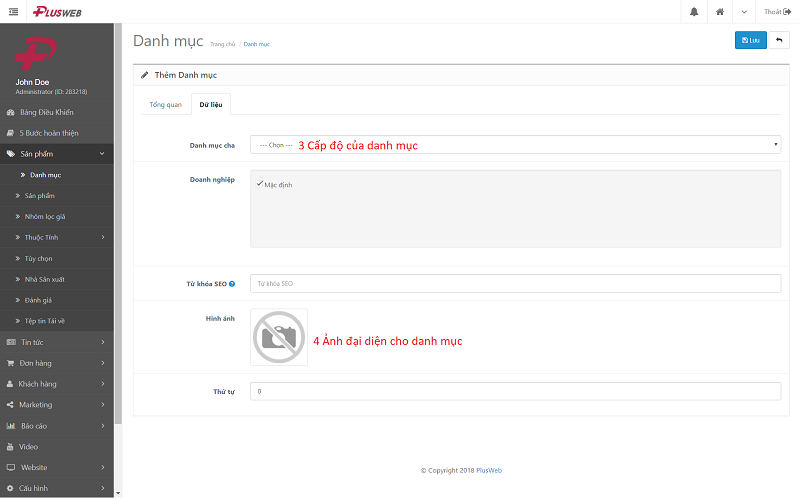800x498 pixels.
Task: Show the Từ khóa SEO help tooltip icon
Action: tap(232, 284)
